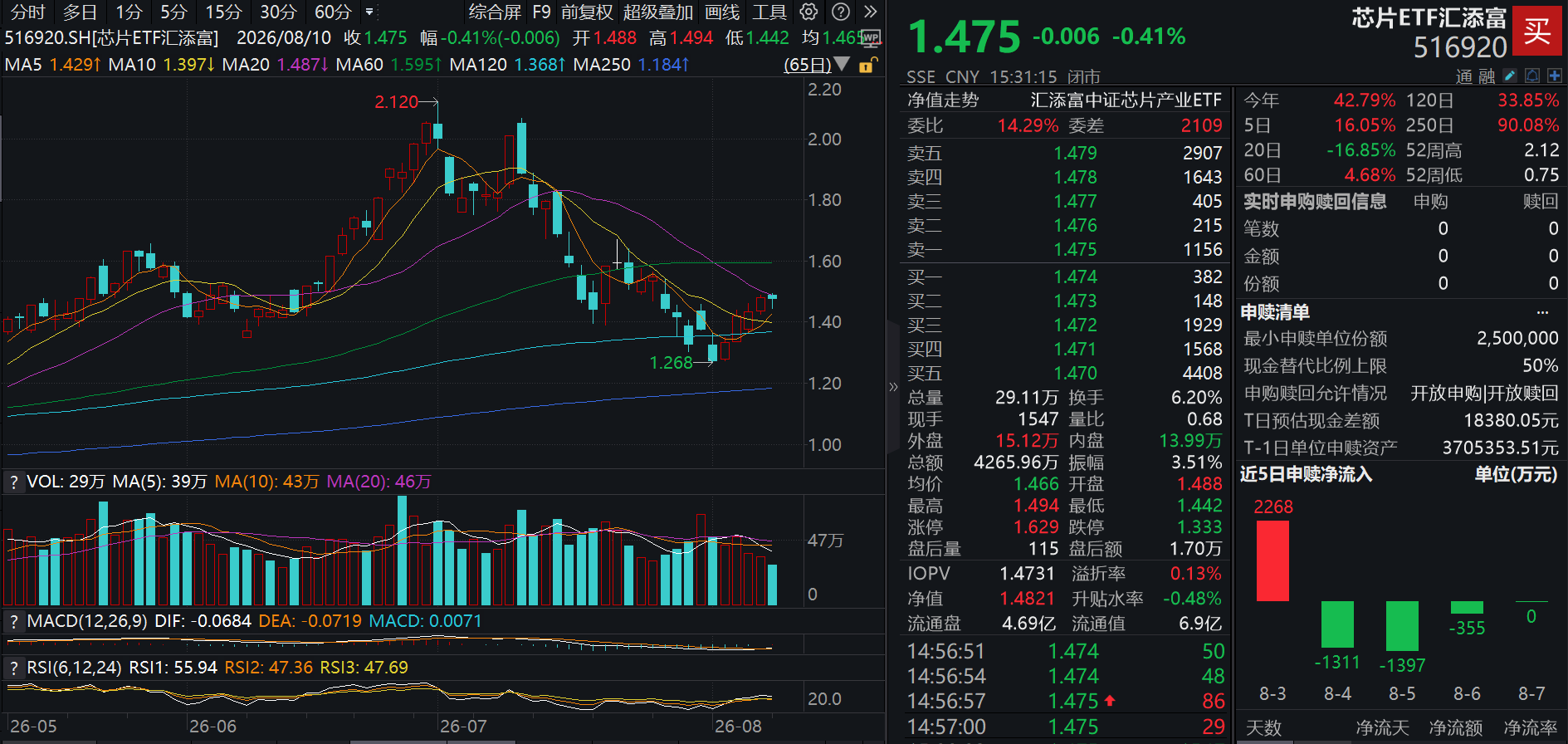Open the F9 deep data view
The width and height of the screenshot is (1568, 744).
541,12
